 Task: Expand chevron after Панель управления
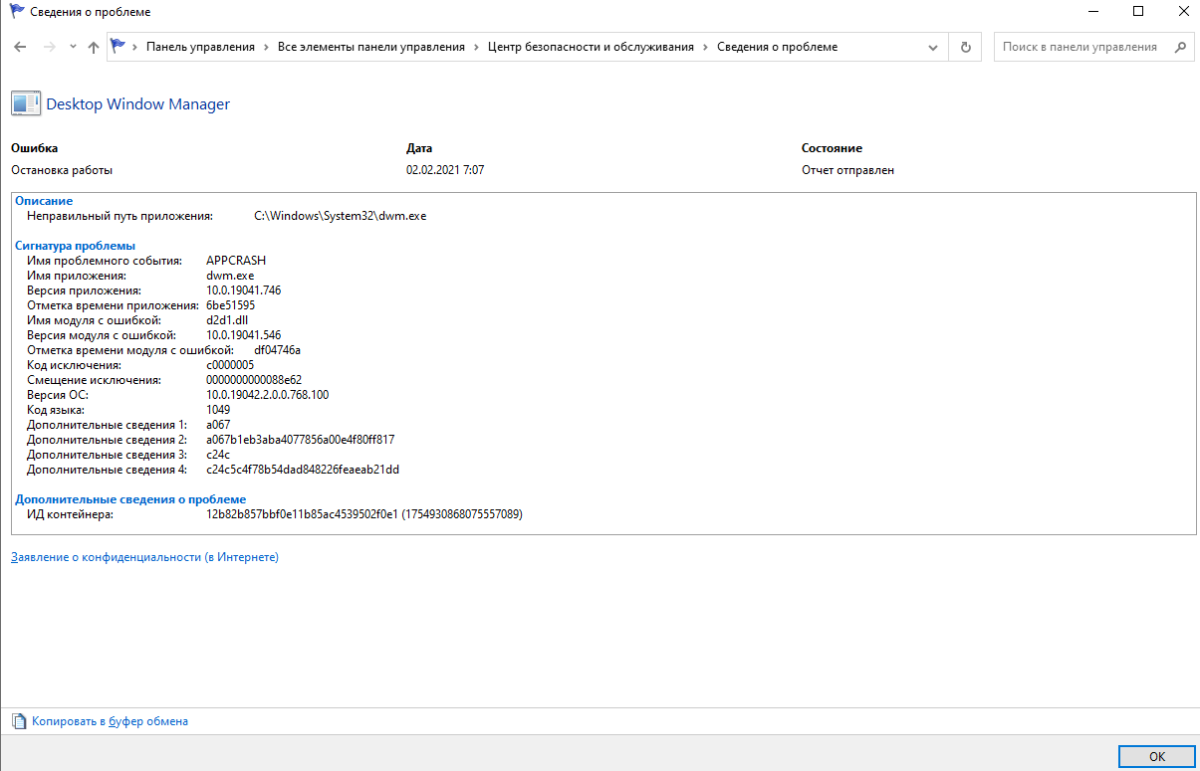click(x=267, y=47)
